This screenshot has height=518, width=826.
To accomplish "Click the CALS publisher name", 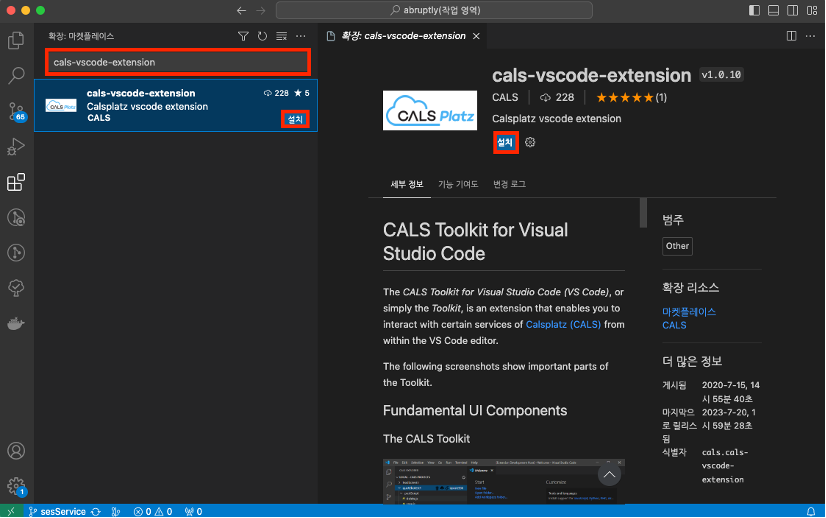I will click(505, 97).
